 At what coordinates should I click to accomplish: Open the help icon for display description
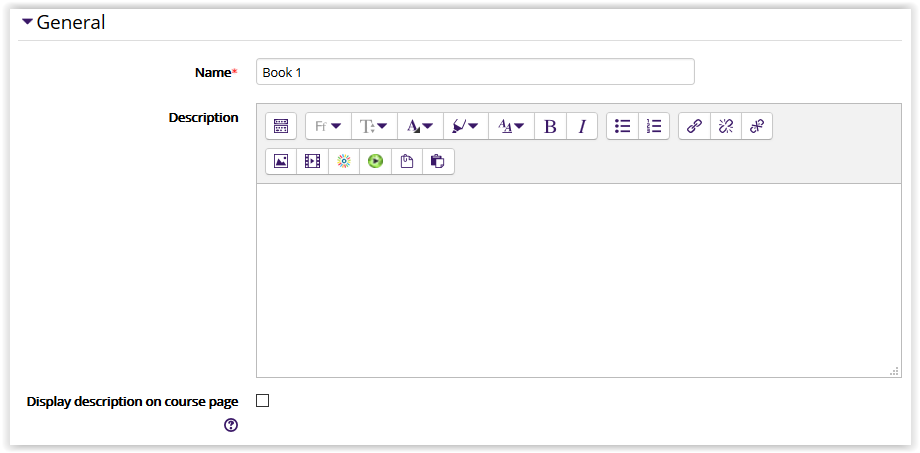coord(231,426)
